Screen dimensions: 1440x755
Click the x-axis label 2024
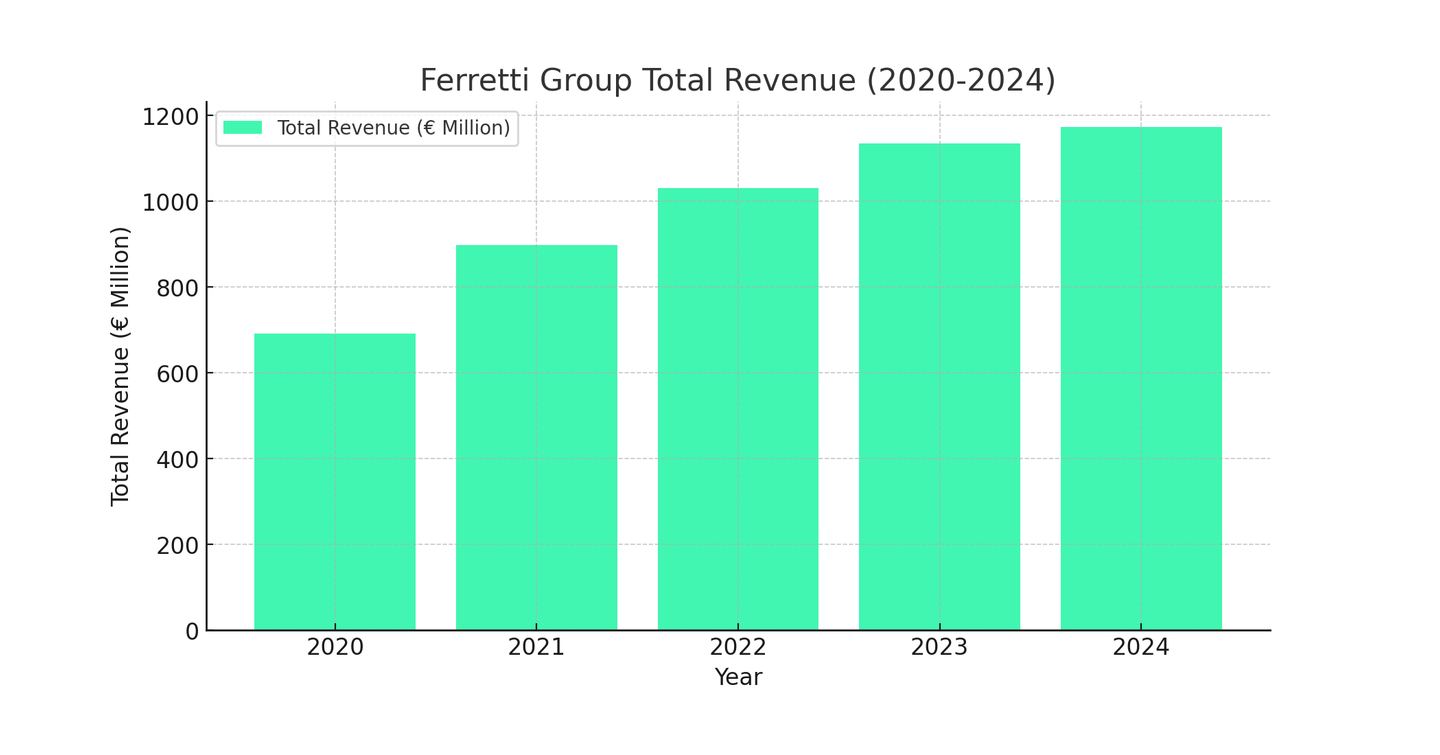click(1141, 648)
